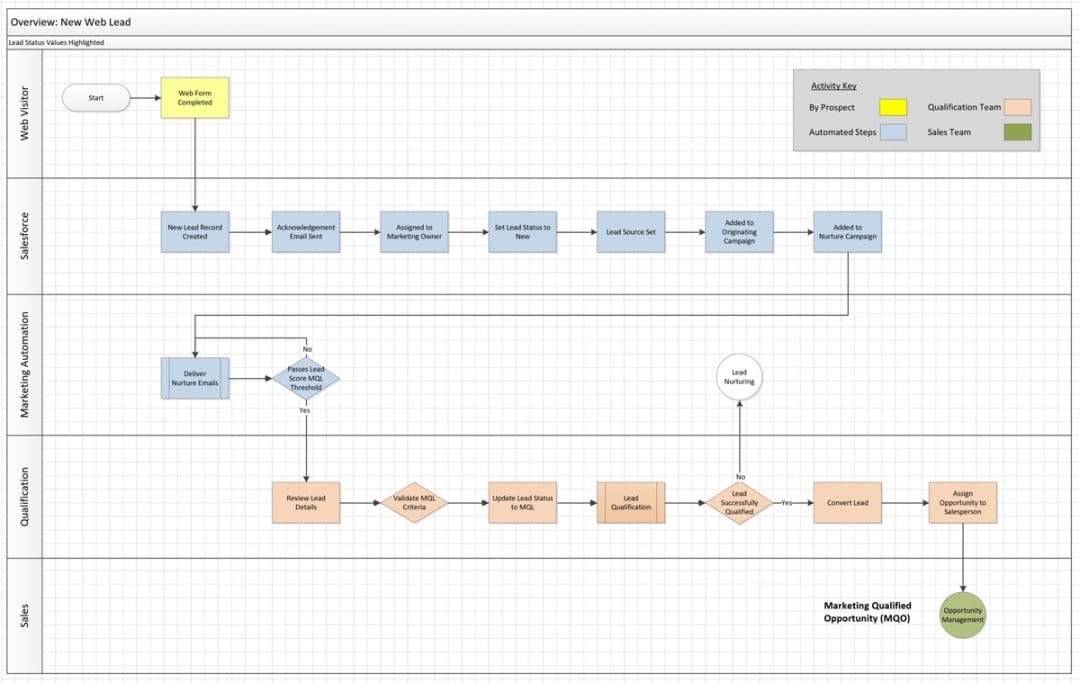Screen dimensions: 1080x683
Task: Select the Assign Opportunity to Salesperson shape
Action: pyautogui.click(x=961, y=502)
